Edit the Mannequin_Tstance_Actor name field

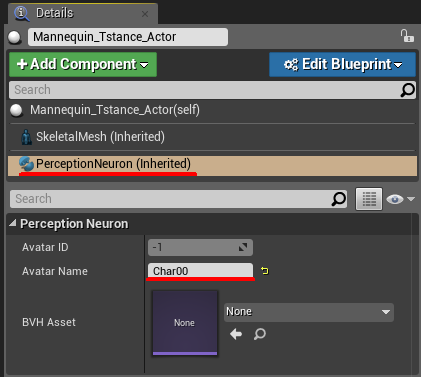pos(128,37)
